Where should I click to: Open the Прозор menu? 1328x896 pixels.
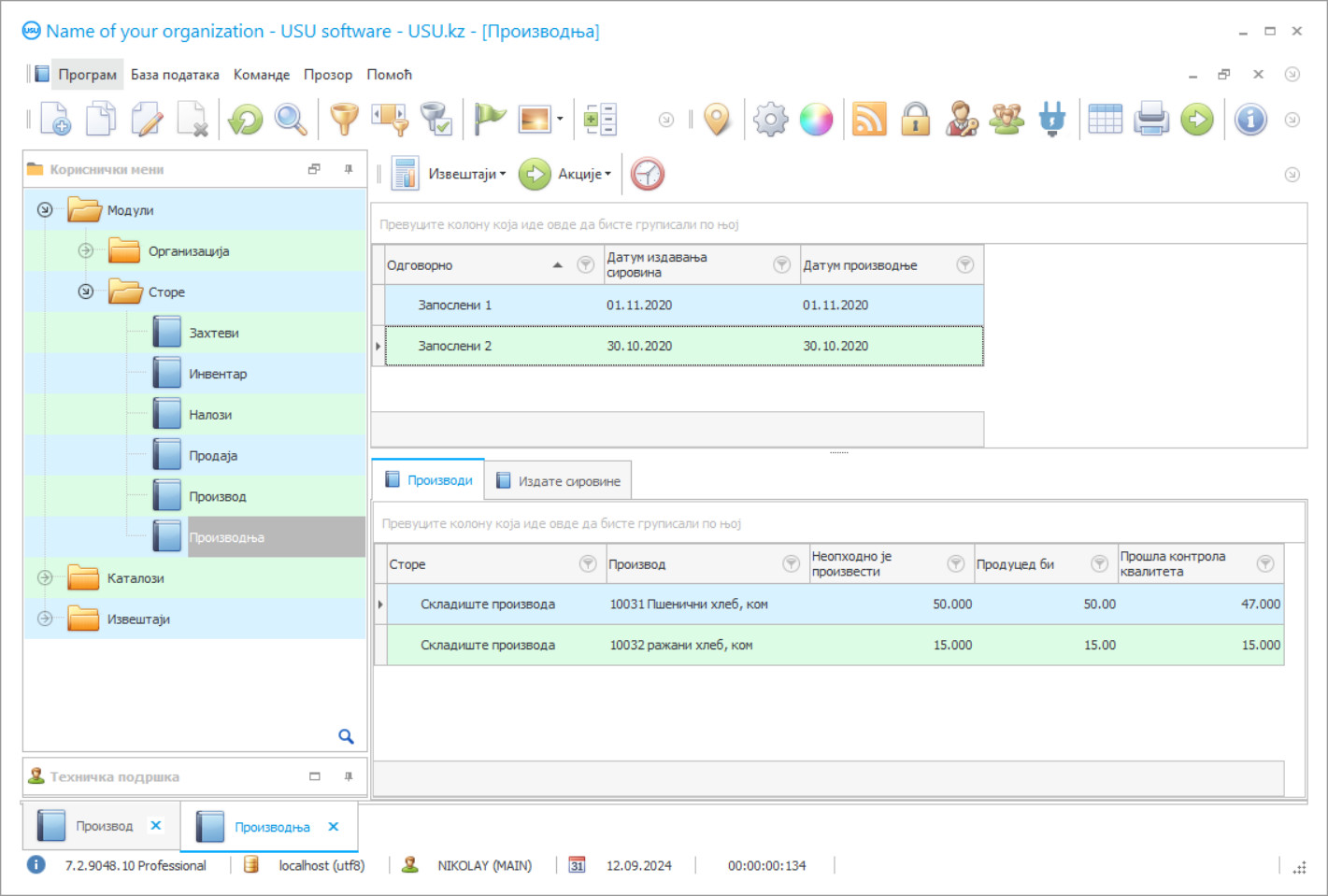(x=328, y=74)
